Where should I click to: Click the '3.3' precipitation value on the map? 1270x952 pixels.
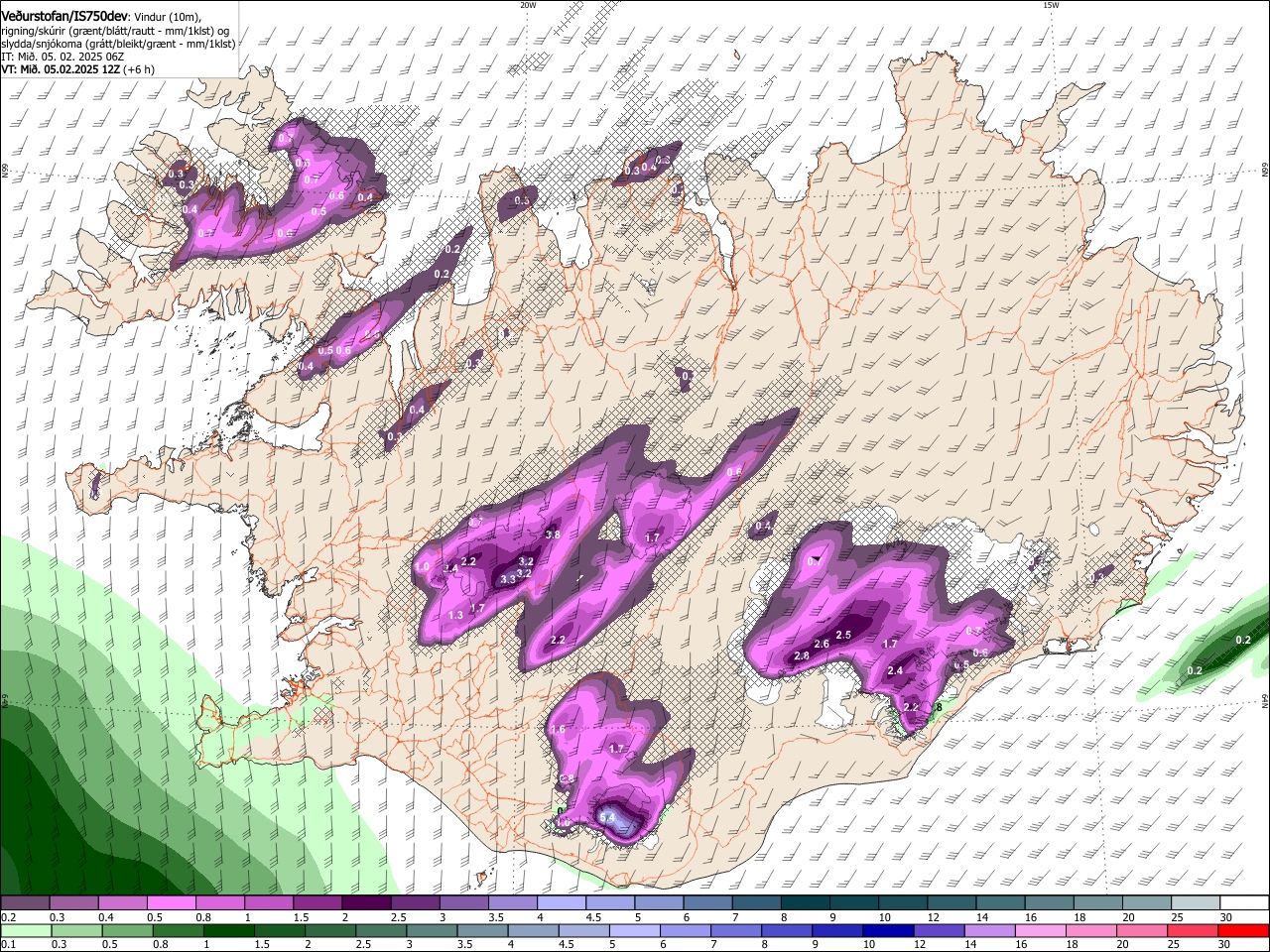coord(507,578)
